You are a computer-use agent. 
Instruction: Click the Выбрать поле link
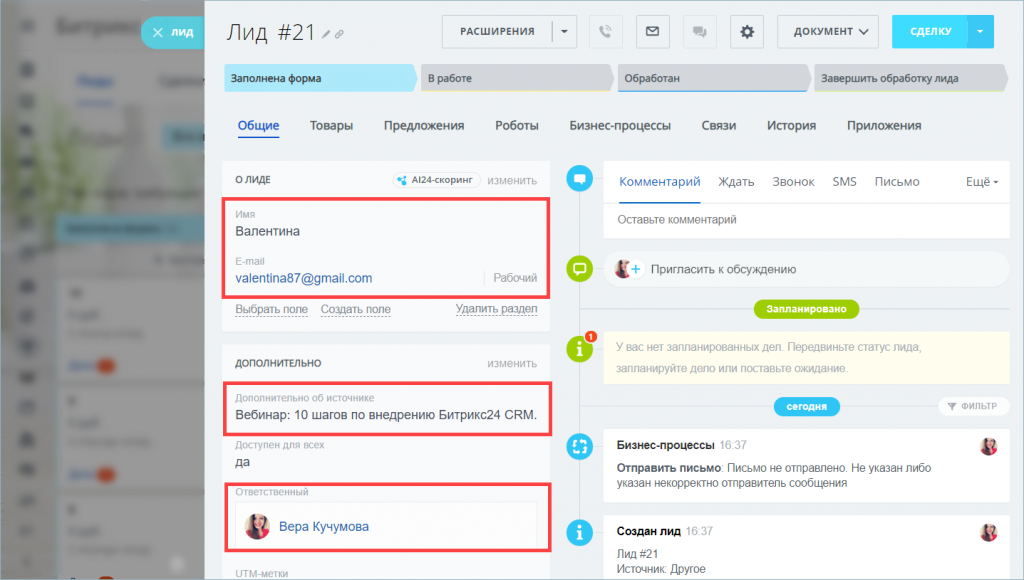pyautogui.click(x=271, y=310)
